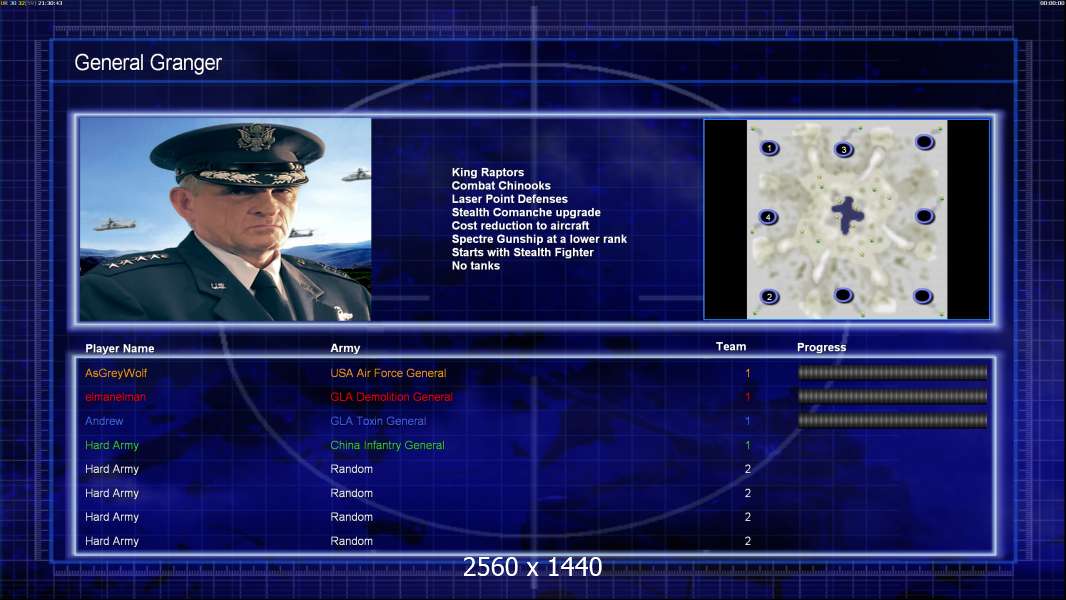Click the Progress column header
This screenshot has width=1066, height=600.
pyautogui.click(x=821, y=347)
